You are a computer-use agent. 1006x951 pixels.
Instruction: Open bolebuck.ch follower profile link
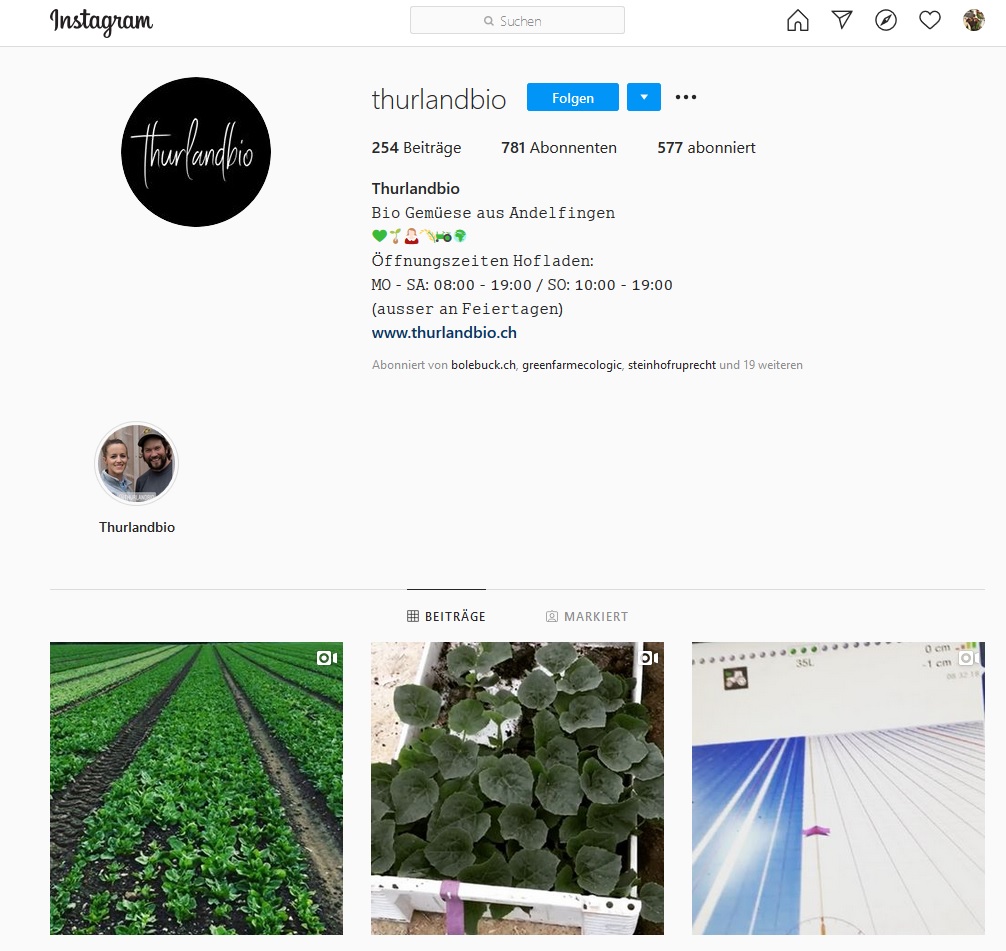pos(483,364)
